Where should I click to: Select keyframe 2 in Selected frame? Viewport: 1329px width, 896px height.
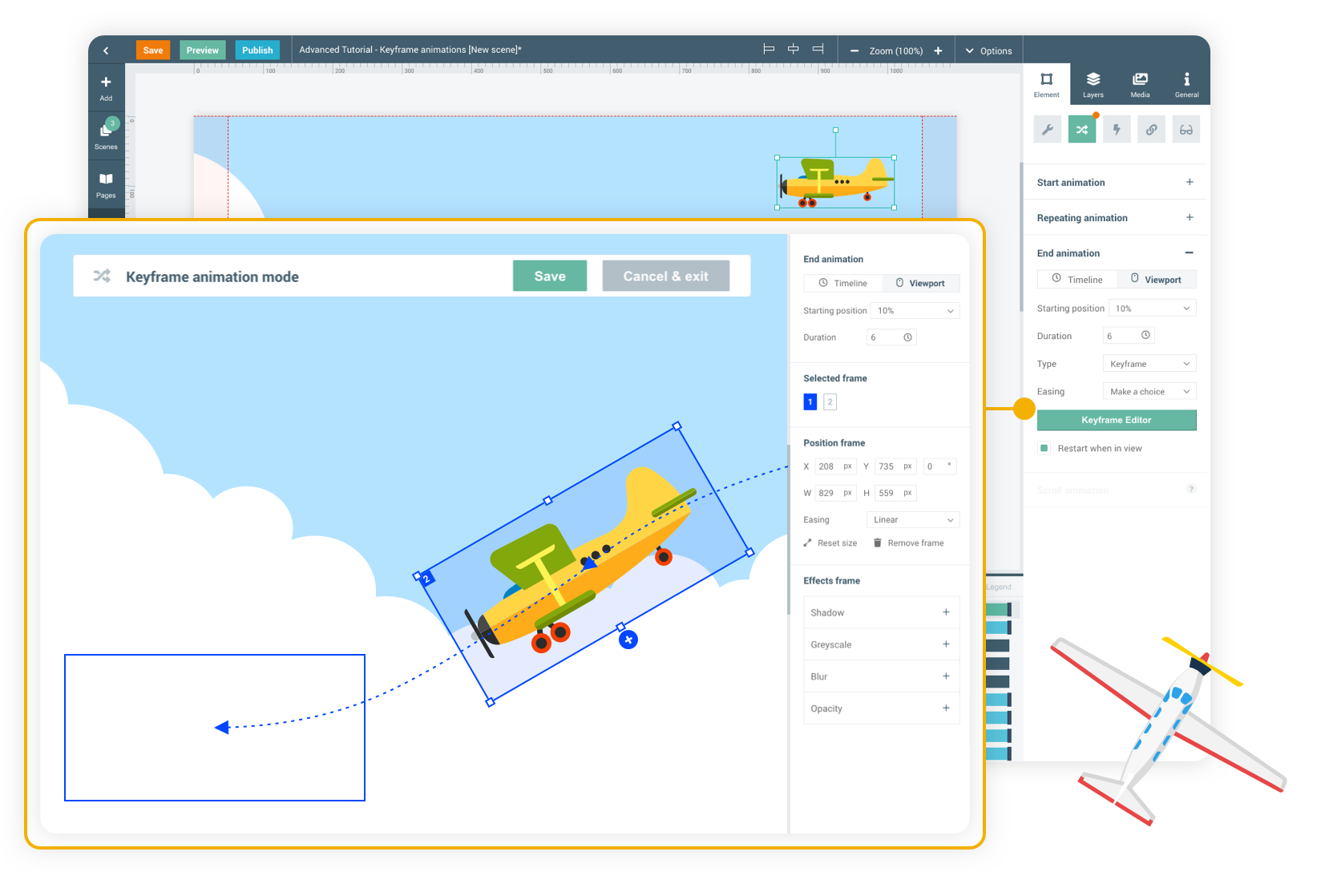click(830, 402)
